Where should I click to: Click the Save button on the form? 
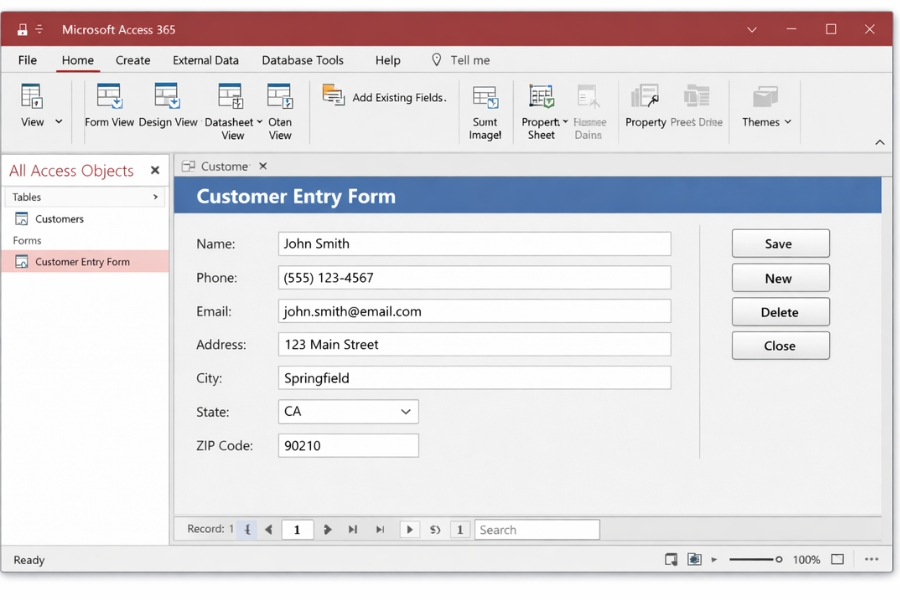coord(780,243)
